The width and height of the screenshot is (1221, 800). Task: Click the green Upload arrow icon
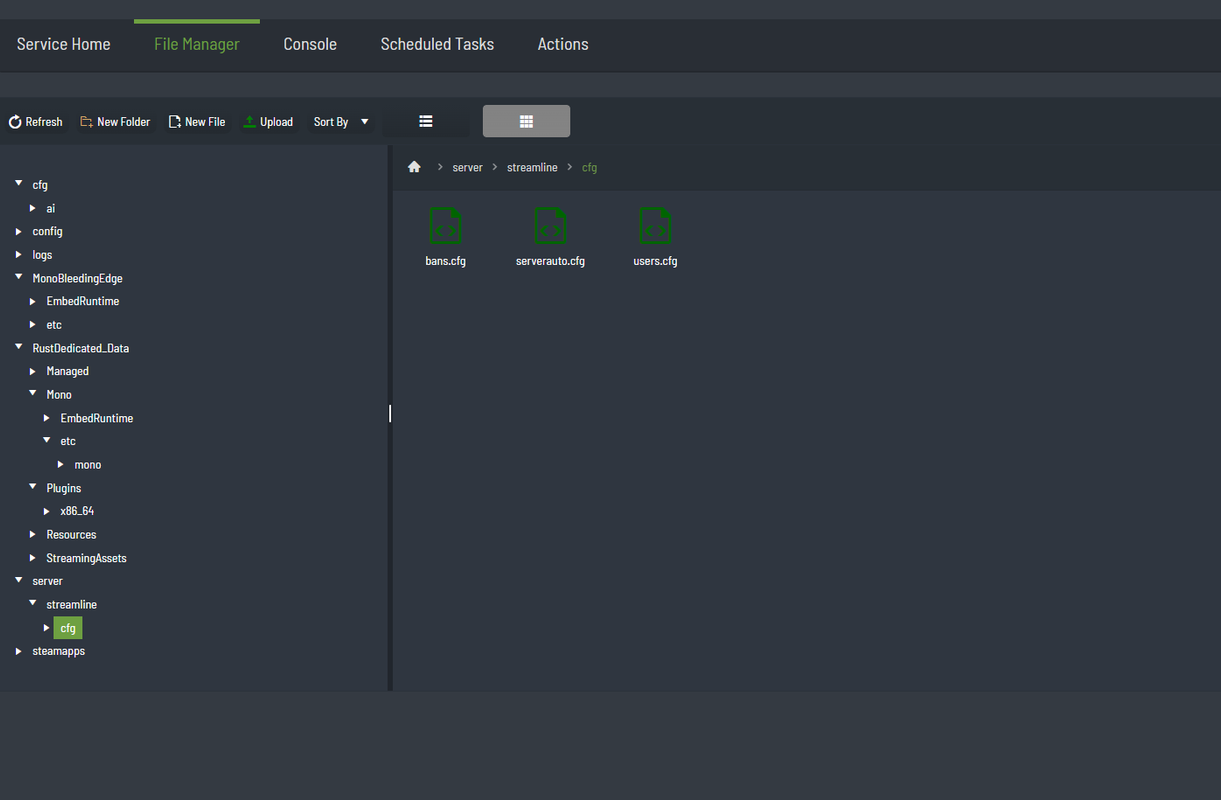249,122
